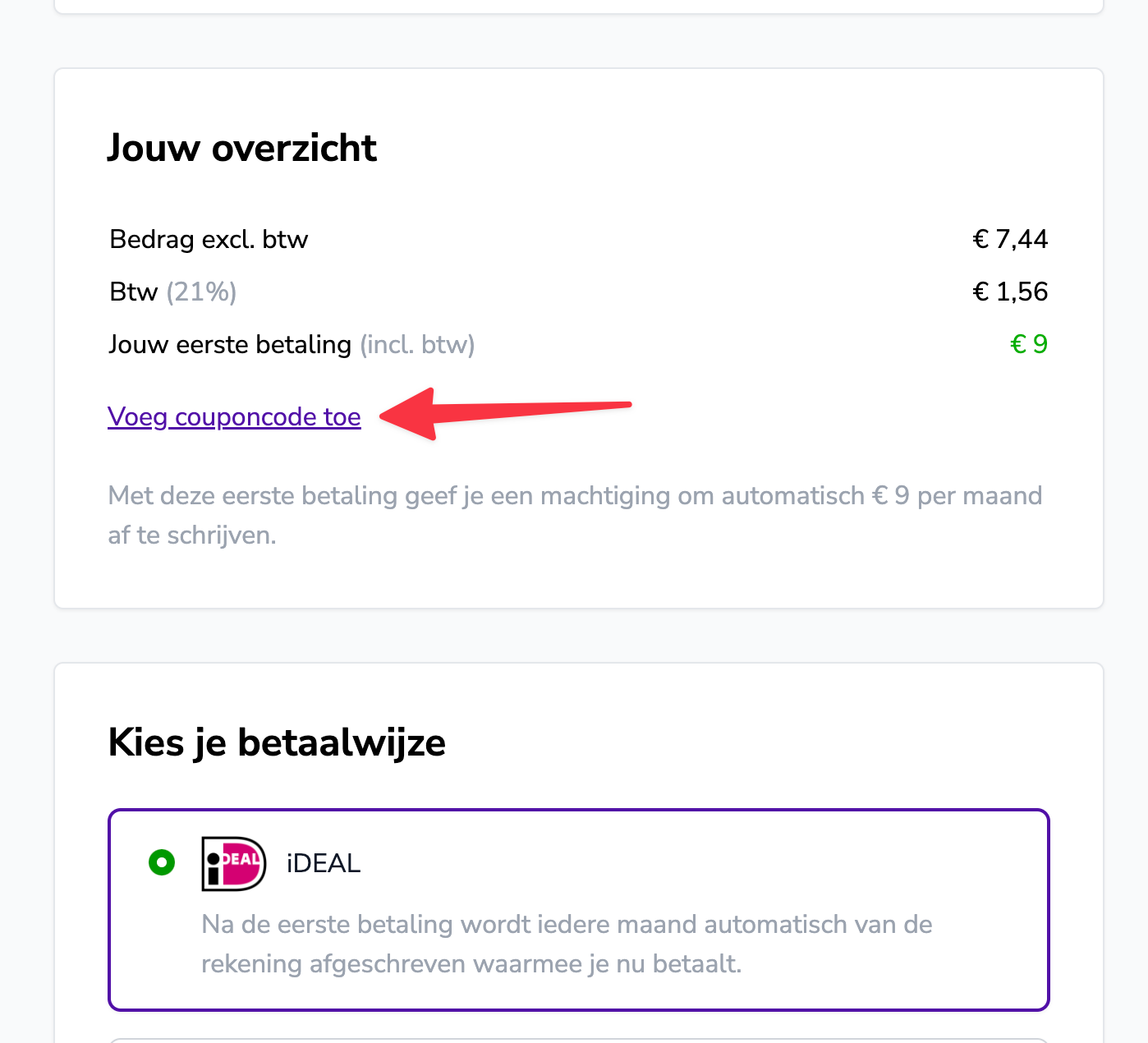Image resolution: width=1148 pixels, height=1043 pixels.
Task: Open the 'Voeg couponcode toe' link
Action: [234, 416]
